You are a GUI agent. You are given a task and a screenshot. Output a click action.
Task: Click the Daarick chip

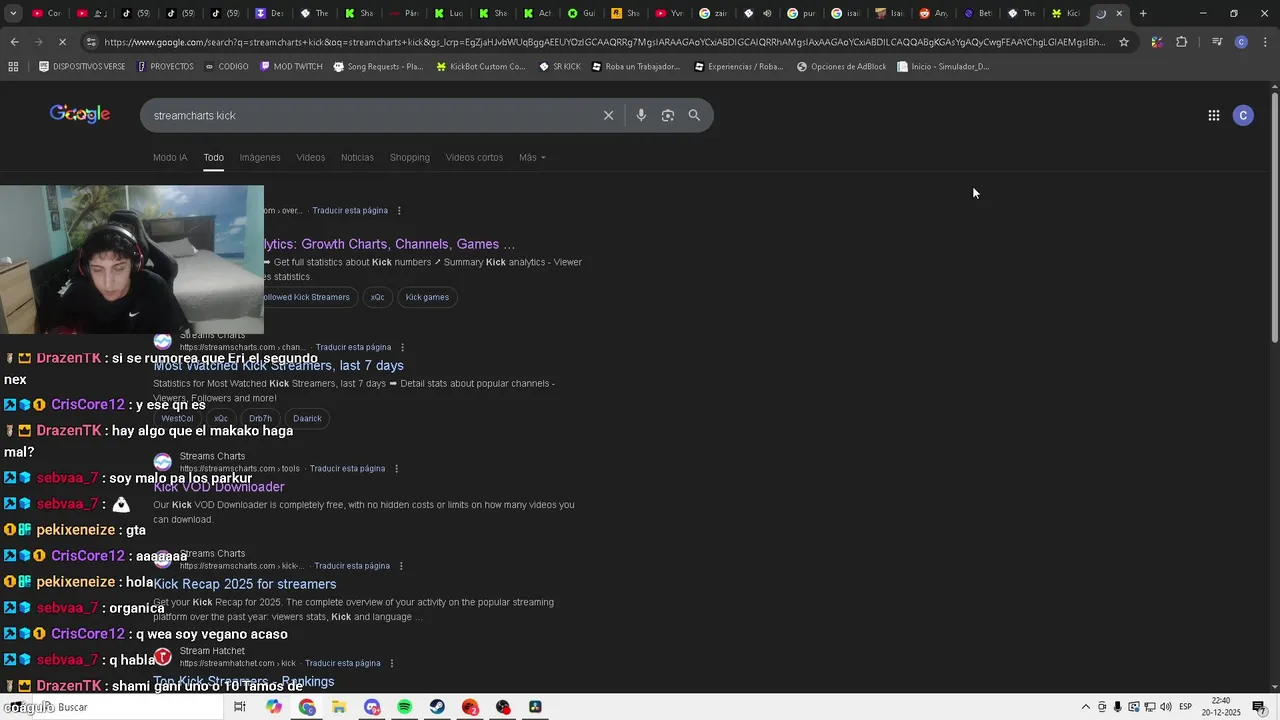pos(307,418)
